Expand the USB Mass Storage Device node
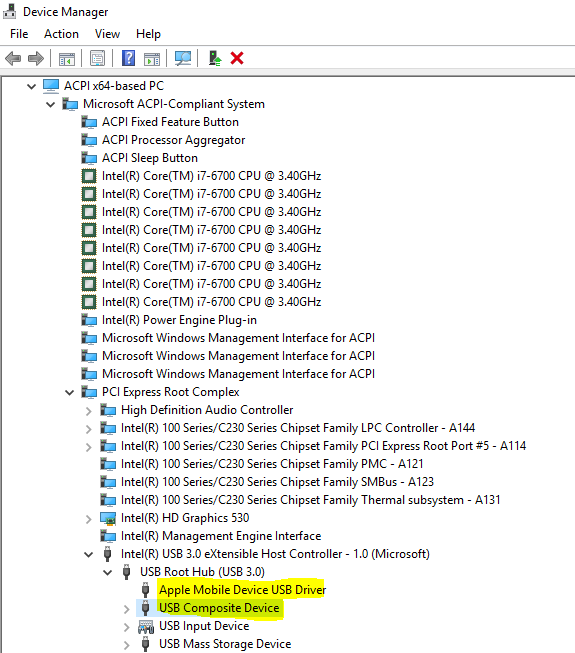The image size is (575, 653). tap(127, 645)
